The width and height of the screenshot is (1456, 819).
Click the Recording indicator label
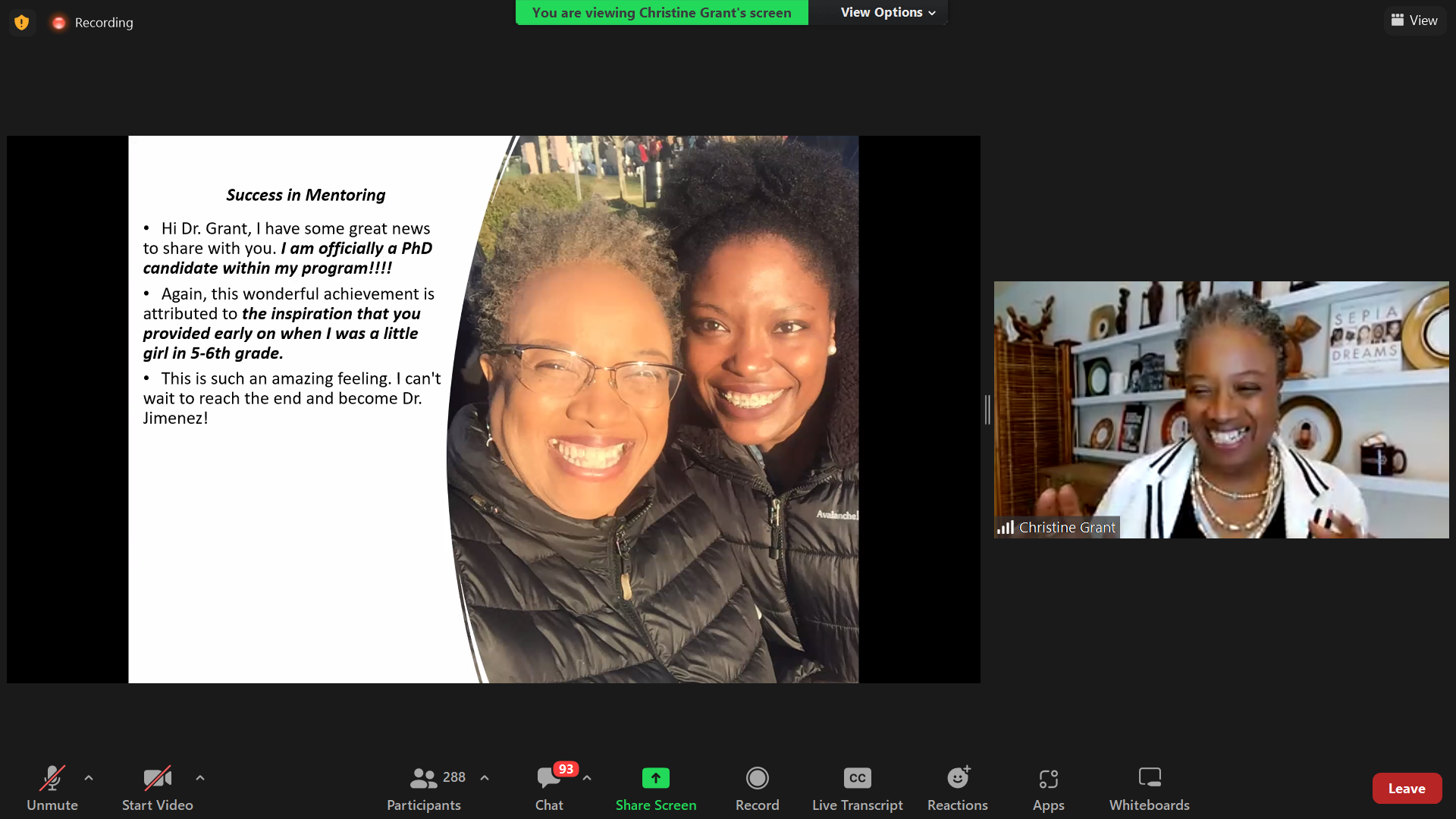tap(103, 23)
